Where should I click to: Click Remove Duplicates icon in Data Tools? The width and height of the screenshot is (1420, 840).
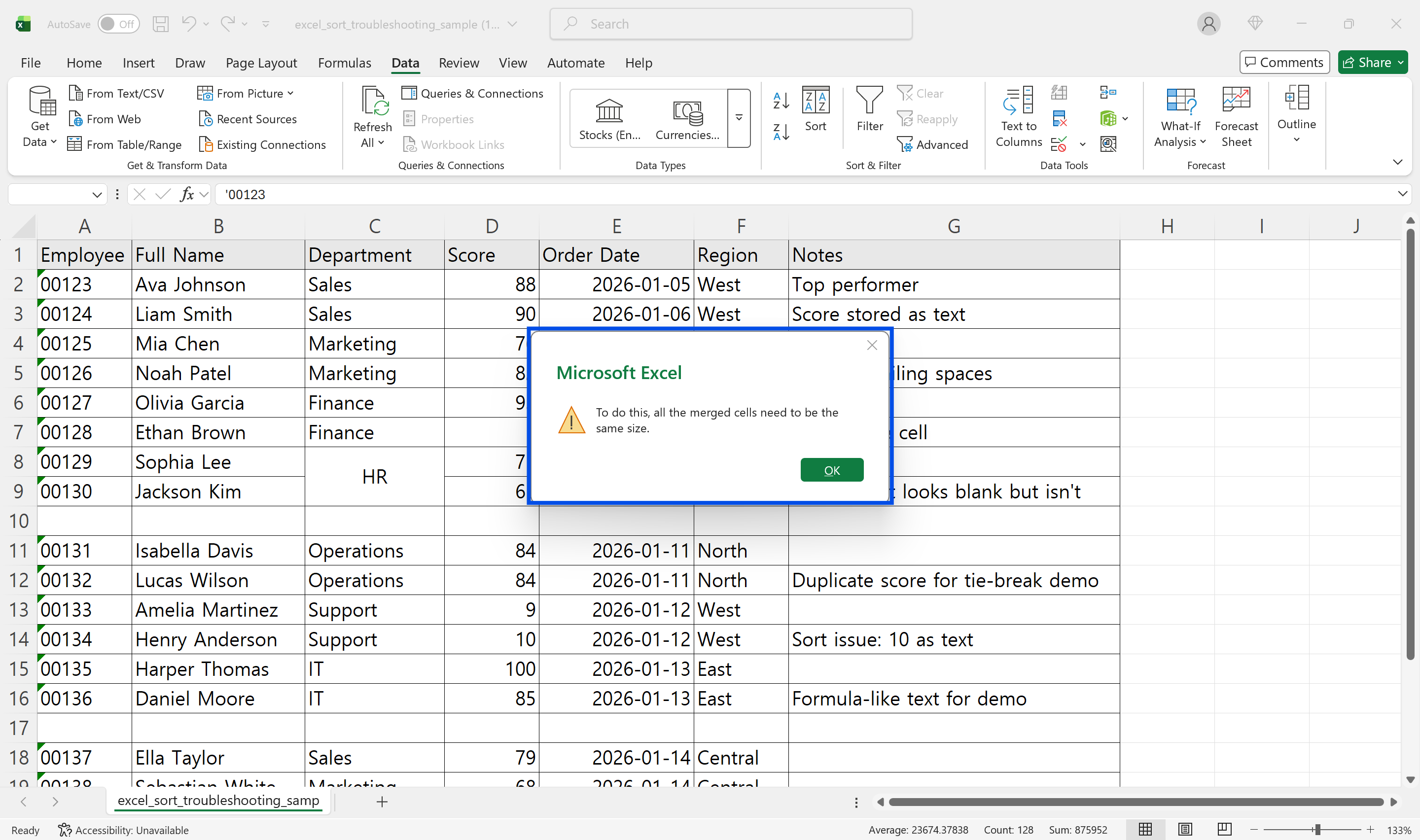[1060, 119]
